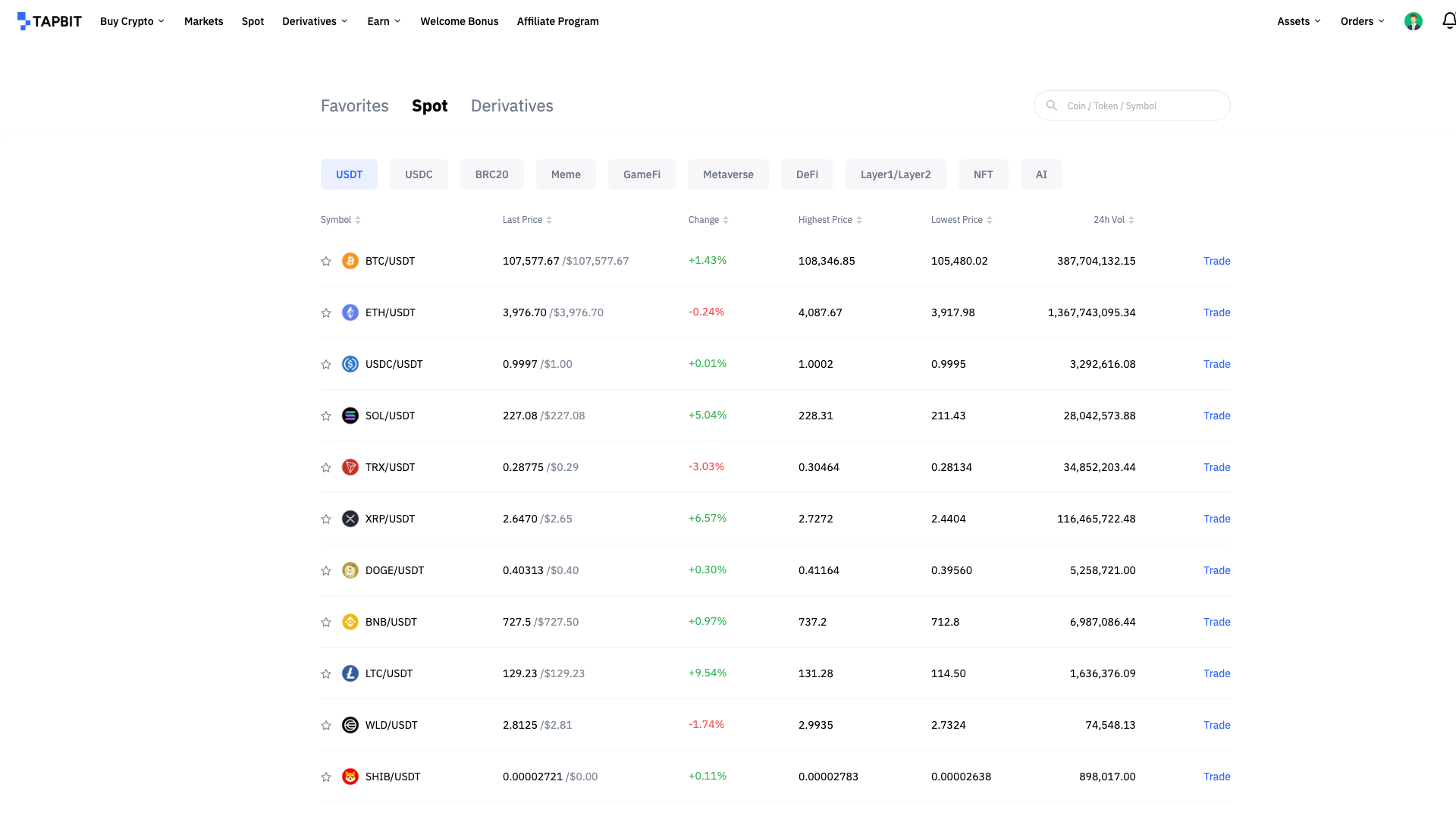Screen dimensions: 1456x819
Task: Select the NFT category filter
Action: [983, 174]
